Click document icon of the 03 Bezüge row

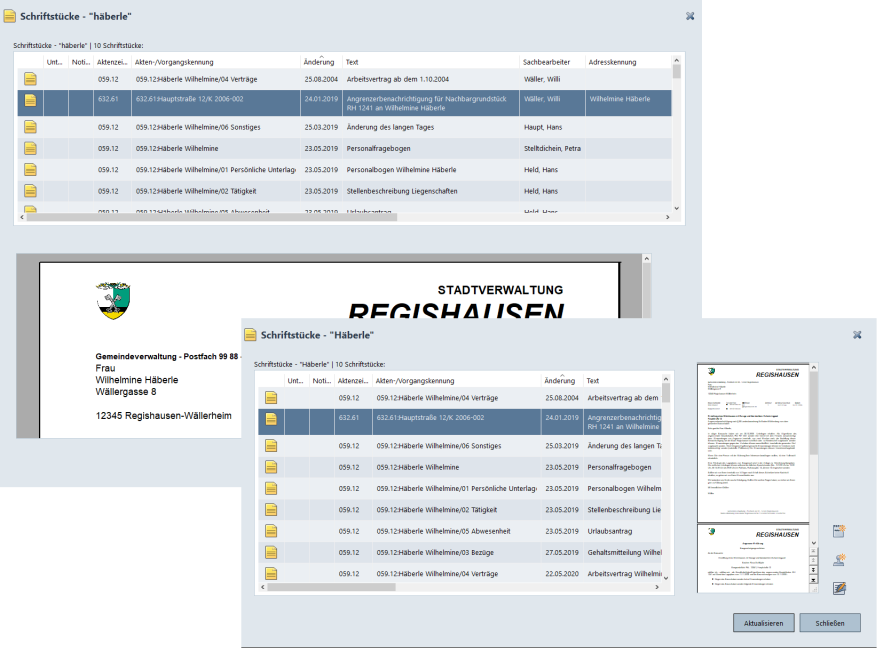coord(271,552)
